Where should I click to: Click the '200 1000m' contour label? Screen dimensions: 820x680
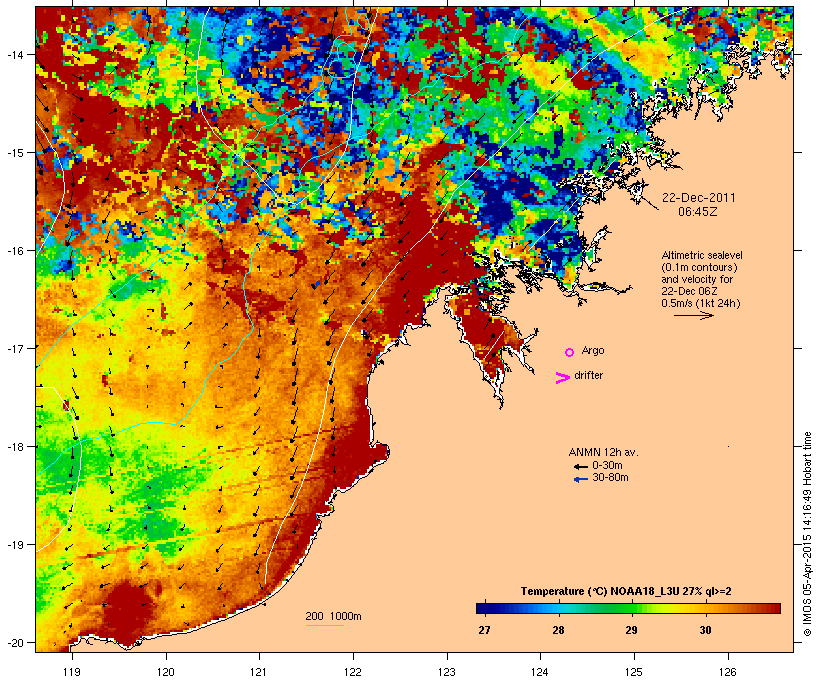(x=333, y=616)
